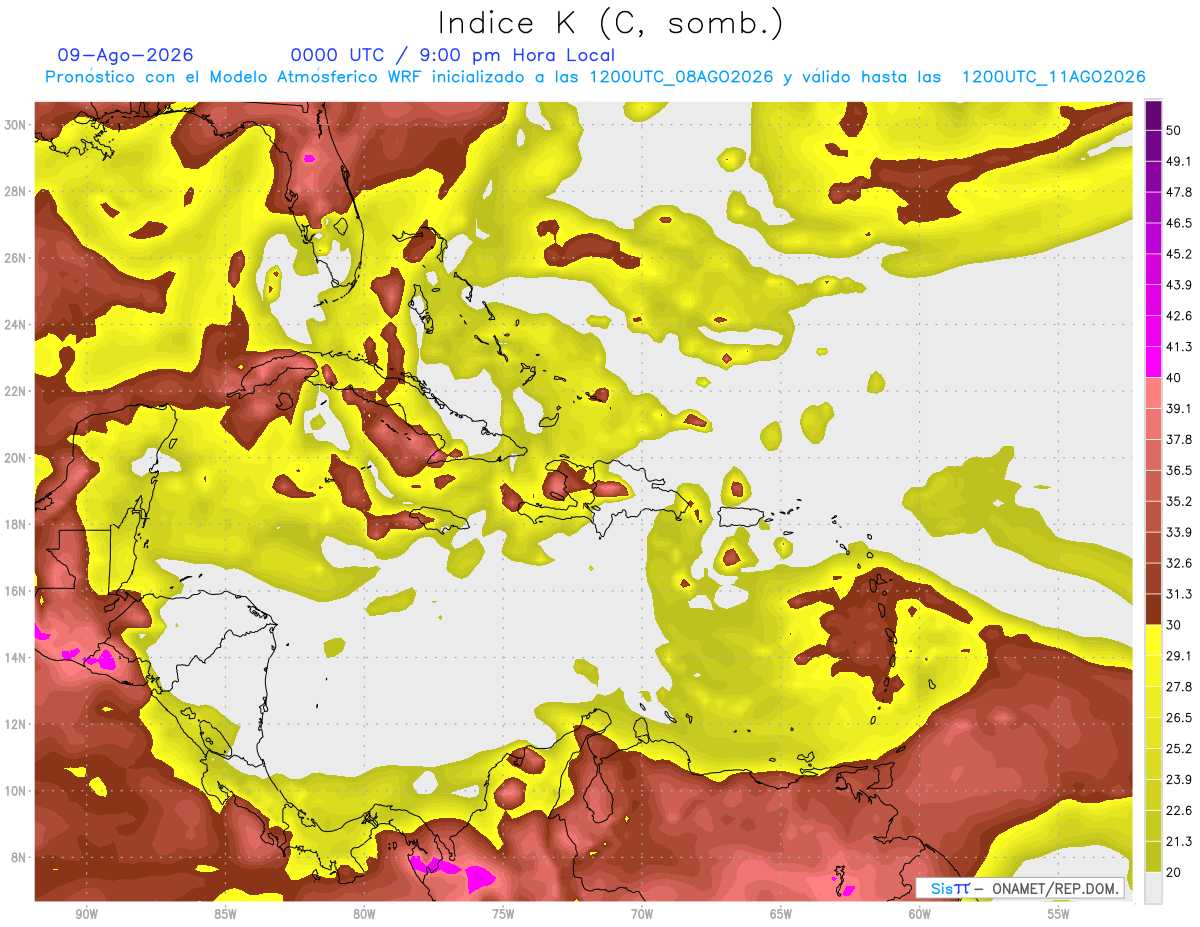Click the colorbar value '49.1'
The width and height of the screenshot is (1200, 927).
[x=1178, y=161]
